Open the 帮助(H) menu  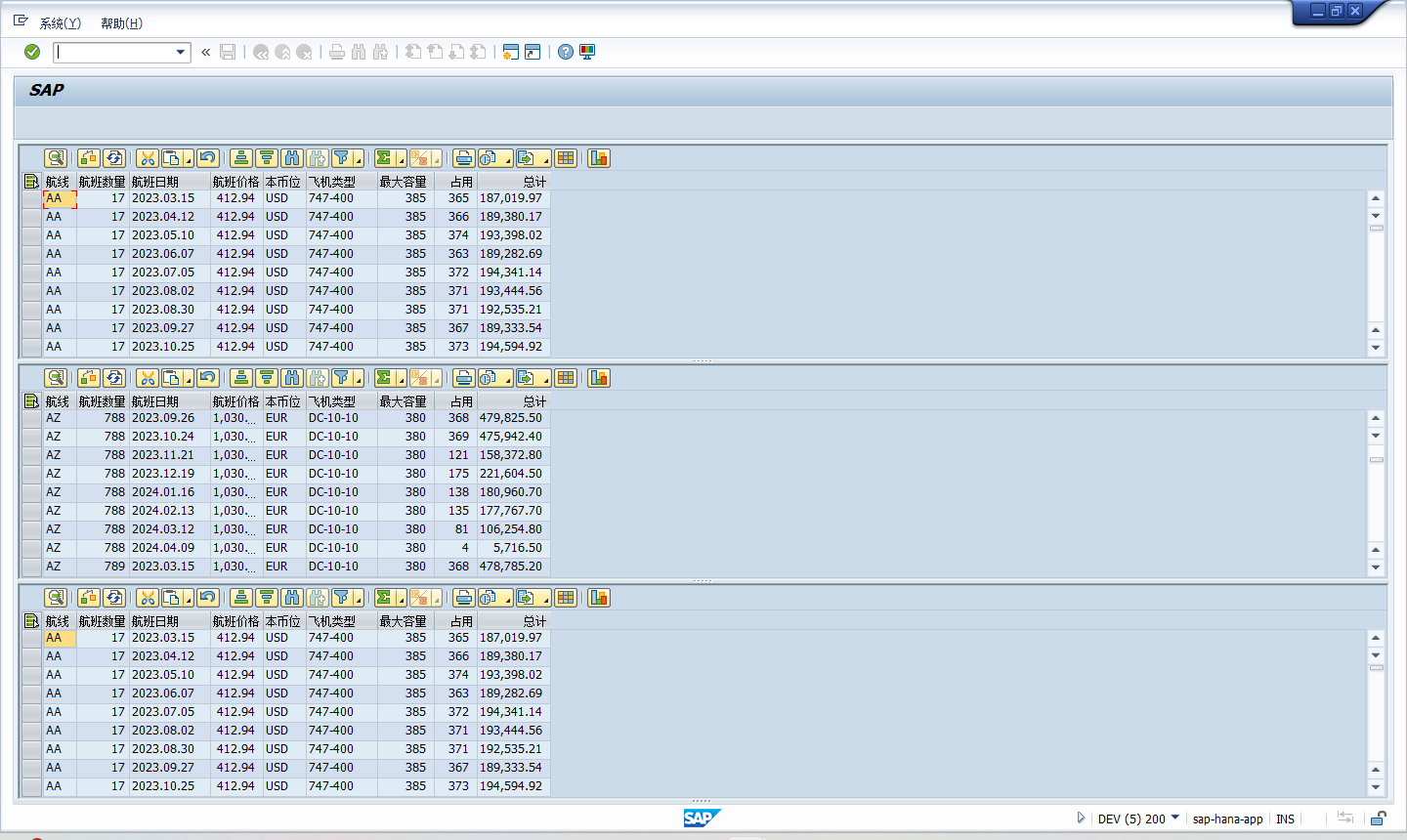click(121, 21)
